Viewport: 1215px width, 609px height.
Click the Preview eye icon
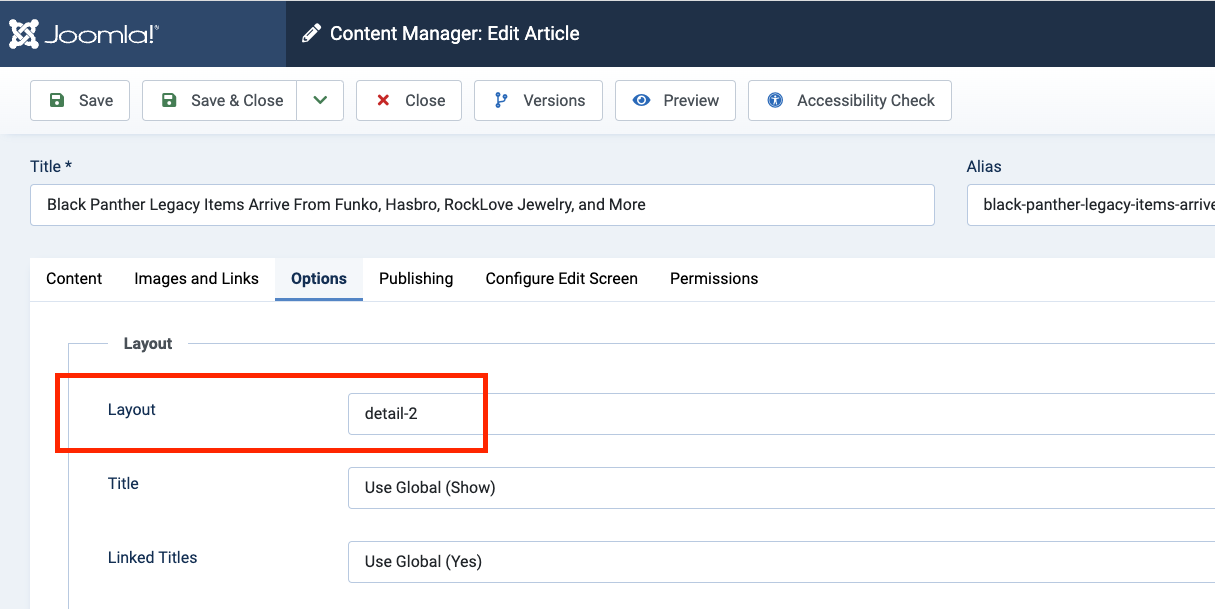click(642, 100)
